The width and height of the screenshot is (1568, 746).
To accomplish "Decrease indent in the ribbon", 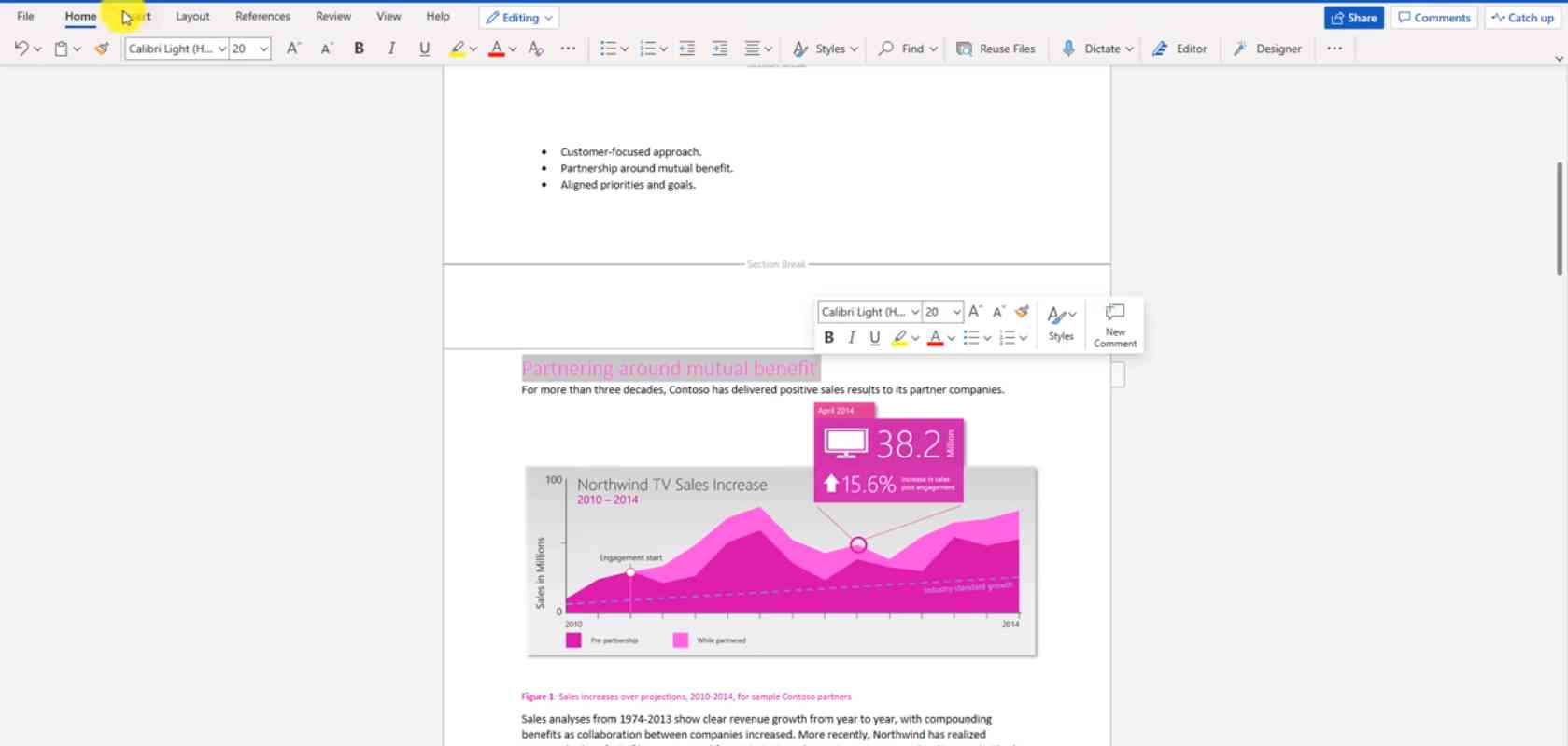I will (x=686, y=49).
